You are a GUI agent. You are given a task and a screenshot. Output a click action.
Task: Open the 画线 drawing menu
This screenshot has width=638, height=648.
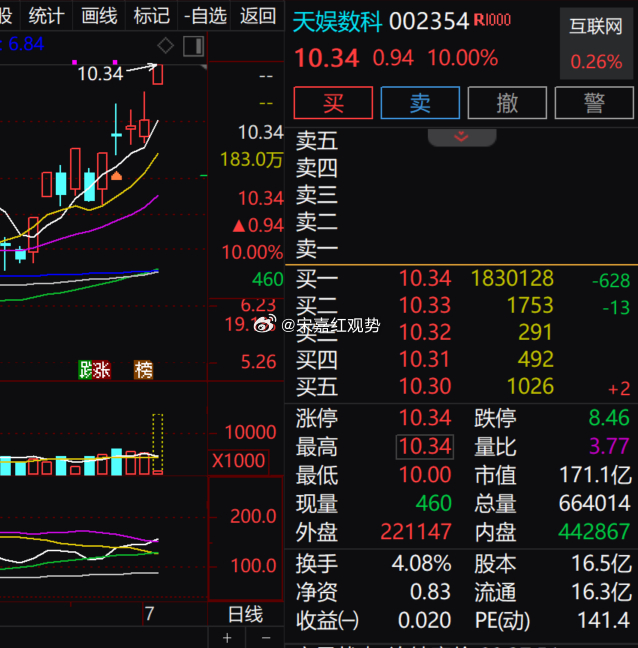(99, 16)
